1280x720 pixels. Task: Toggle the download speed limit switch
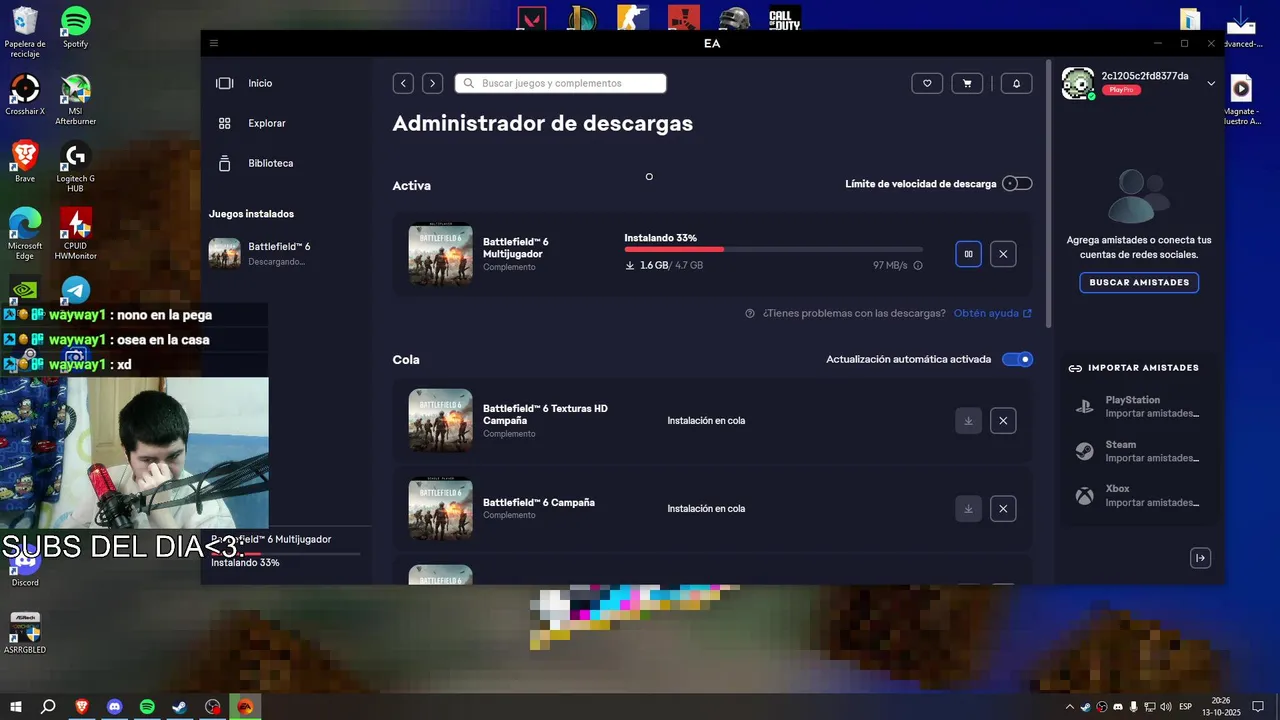tap(1017, 184)
